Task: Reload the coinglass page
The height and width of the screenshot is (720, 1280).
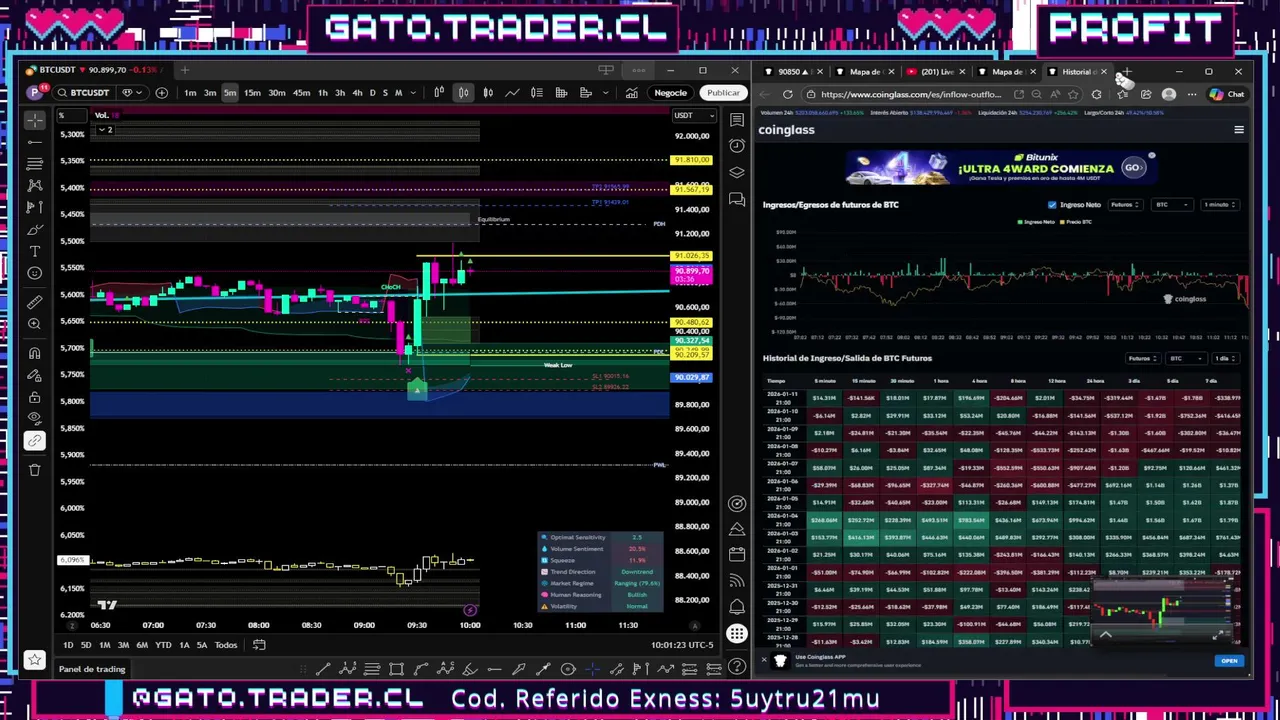Action: [788, 95]
